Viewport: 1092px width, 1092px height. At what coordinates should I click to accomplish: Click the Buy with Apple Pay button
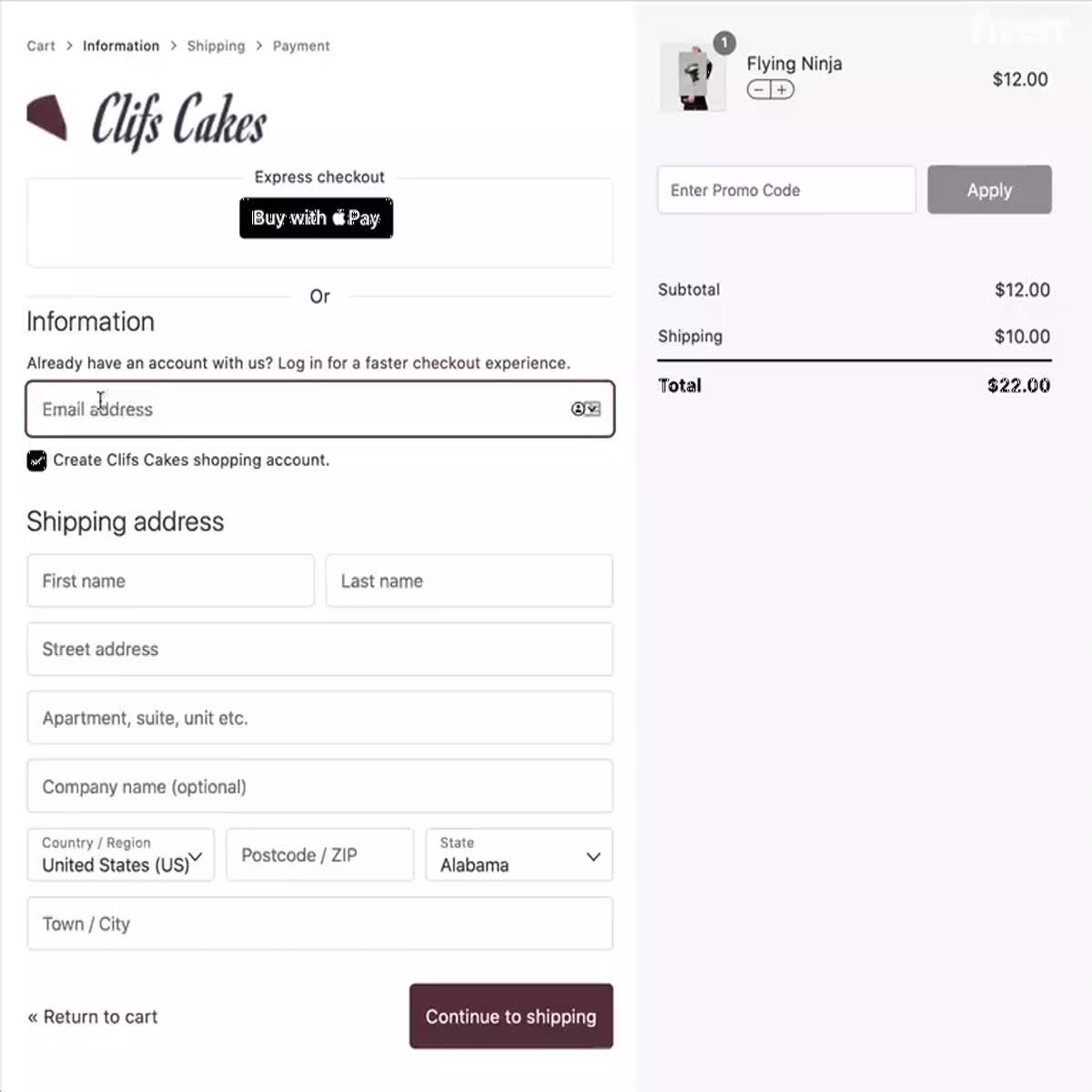pyautogui.click(x=316, y=218)
